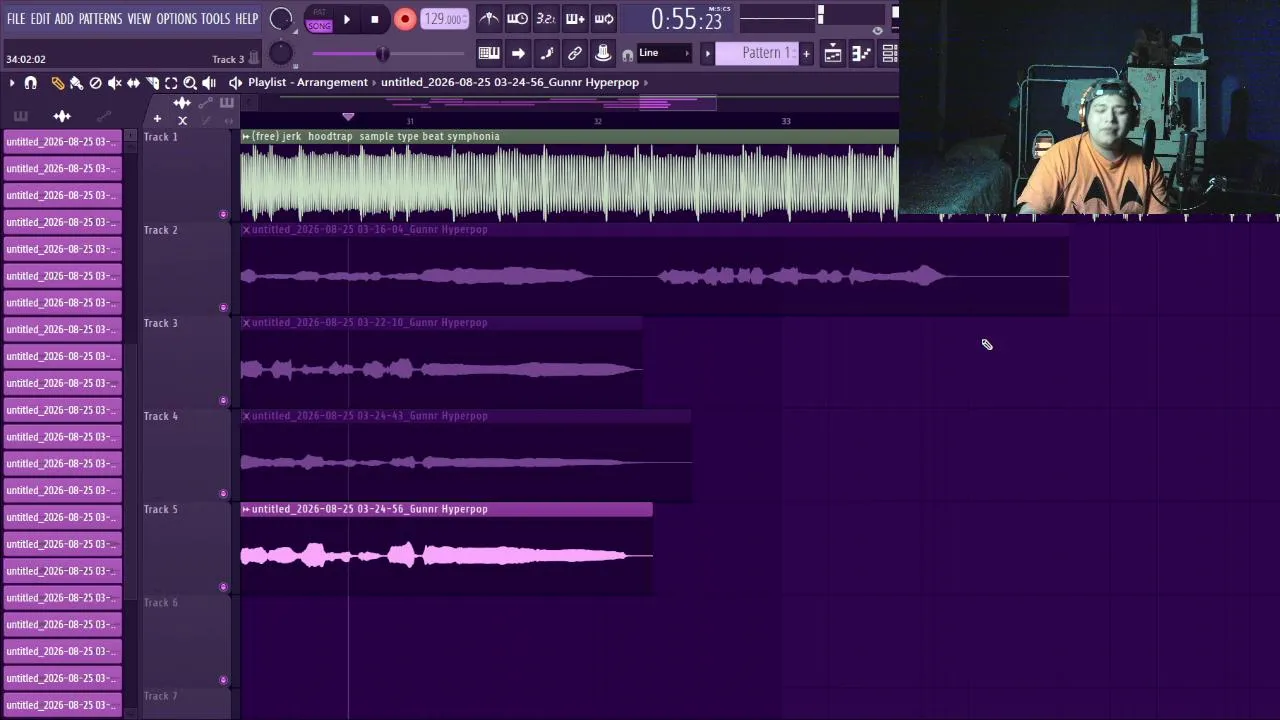This screenshot has height=720, width=1280.
Task: Click the global snap magnet icon
Action: (627, 54)
